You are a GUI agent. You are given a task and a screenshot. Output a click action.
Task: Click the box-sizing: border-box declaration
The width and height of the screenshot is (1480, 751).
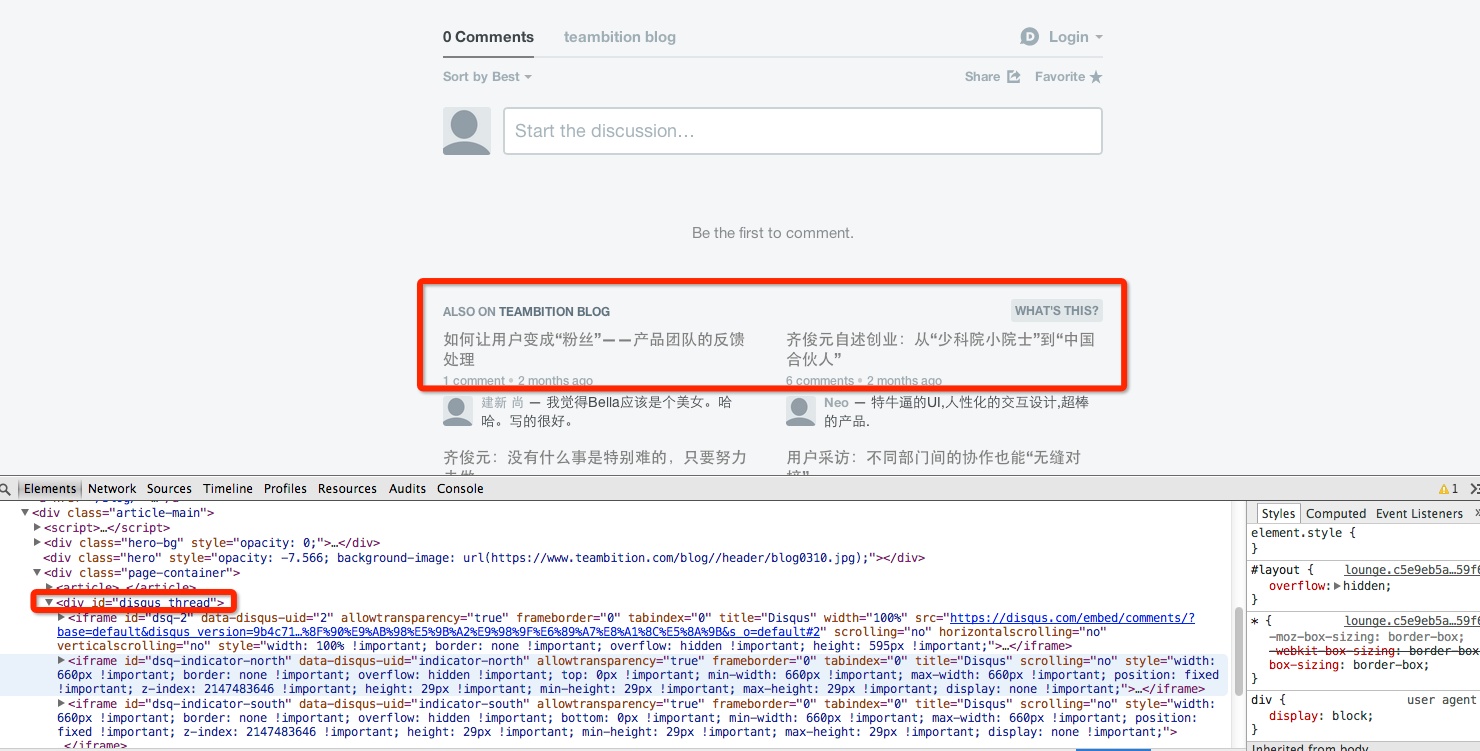pos(1349,666)
